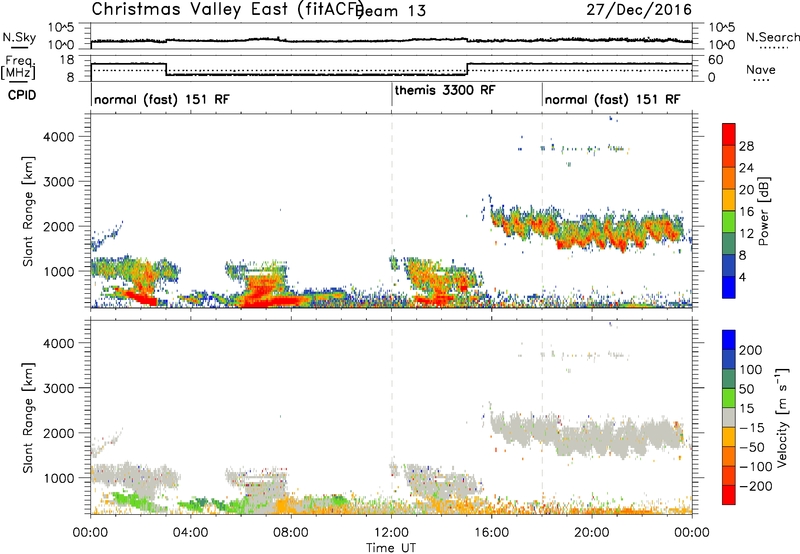
Task: Select the 'Power [dB]' color bar title
Action: 763,211
